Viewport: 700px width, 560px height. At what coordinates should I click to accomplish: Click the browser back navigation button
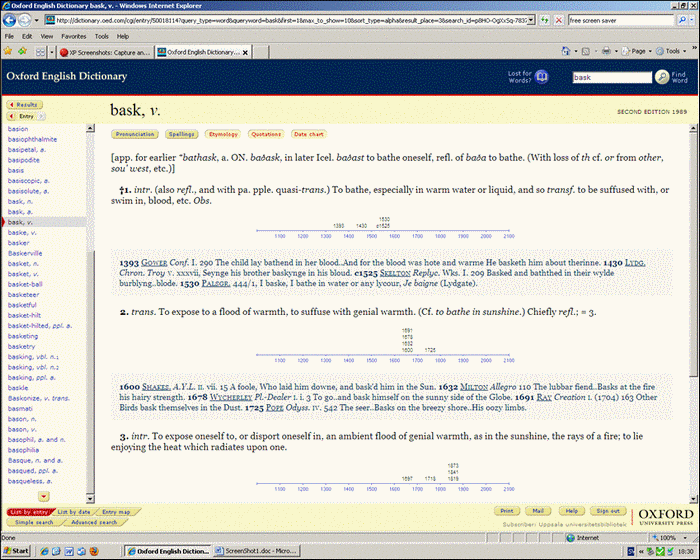tap(12, 20)
